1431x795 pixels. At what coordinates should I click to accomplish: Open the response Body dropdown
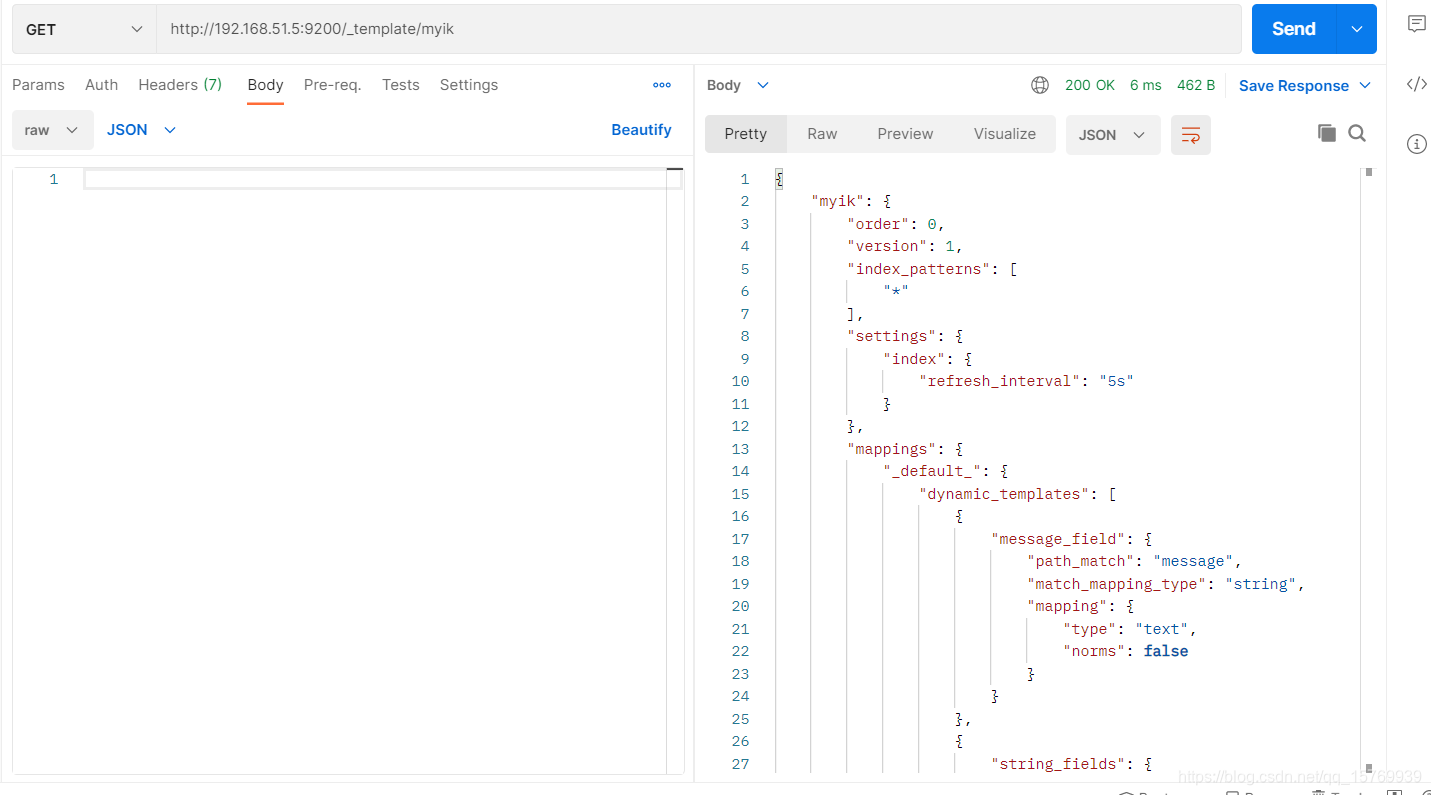[x=738, y=85]
